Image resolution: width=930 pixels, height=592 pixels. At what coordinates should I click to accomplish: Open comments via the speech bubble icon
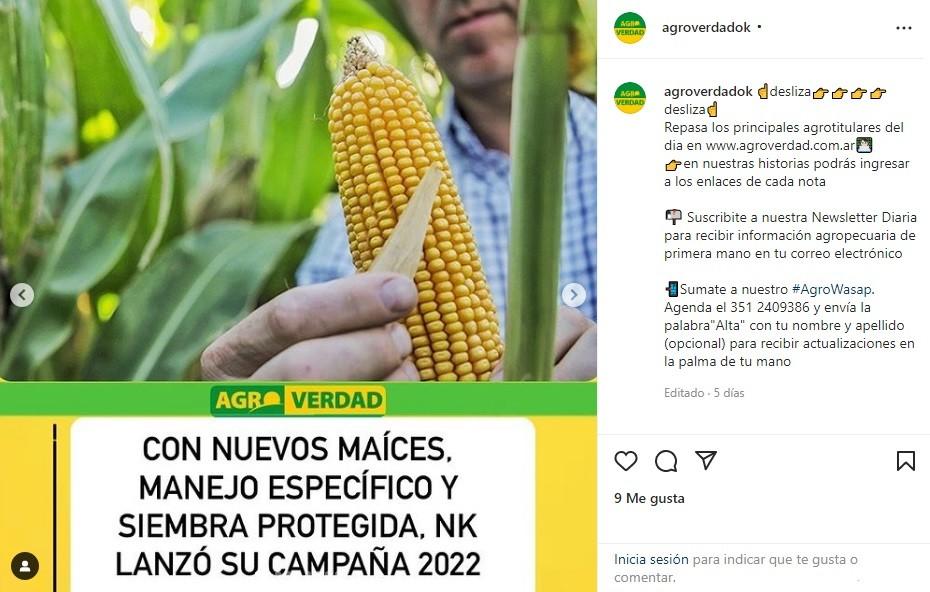click(x=666, y=461)
